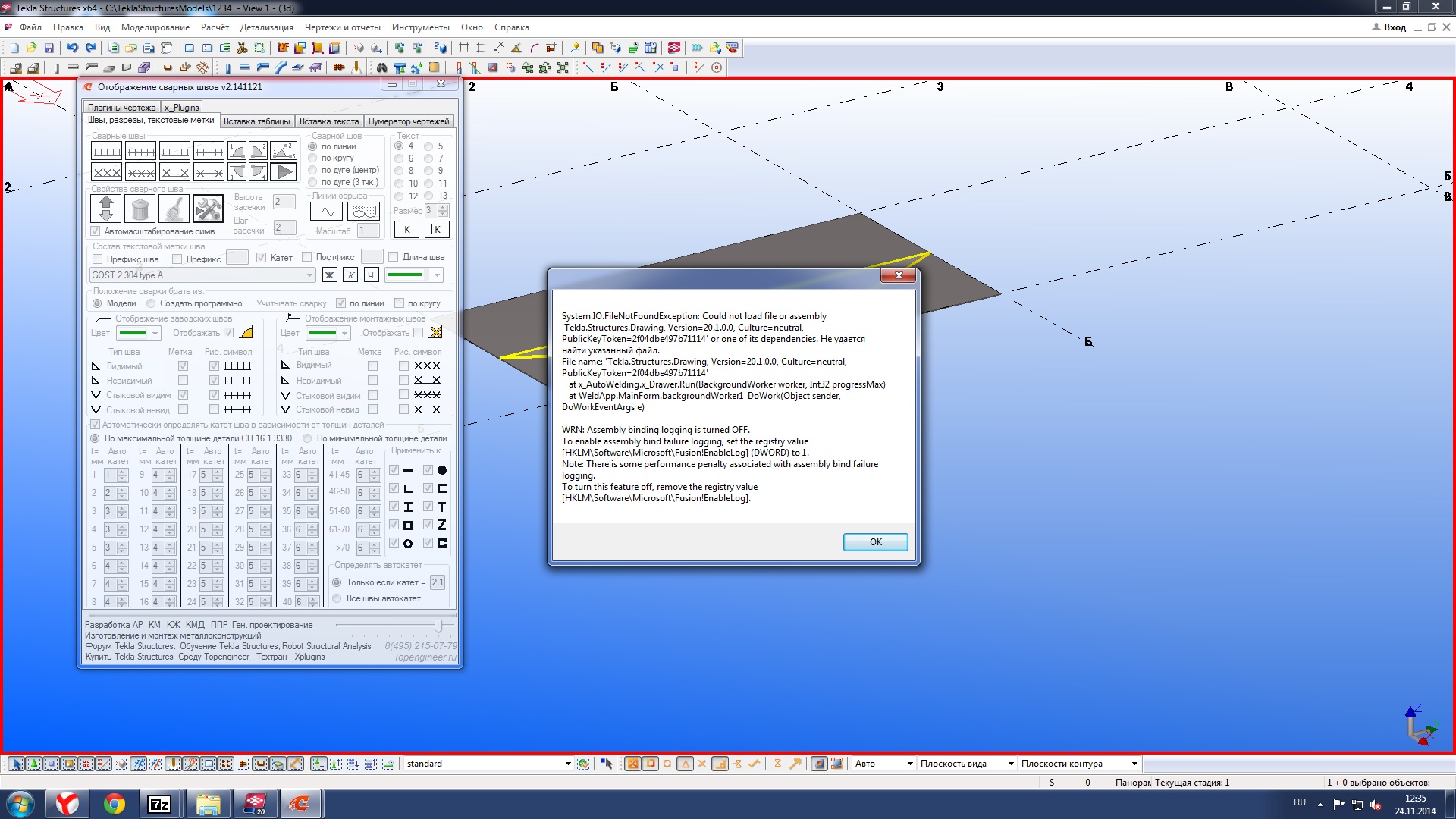Click the Save icon in the toolbar
The width and height of the screenshot is (1456, 819).
click(49, 48)
